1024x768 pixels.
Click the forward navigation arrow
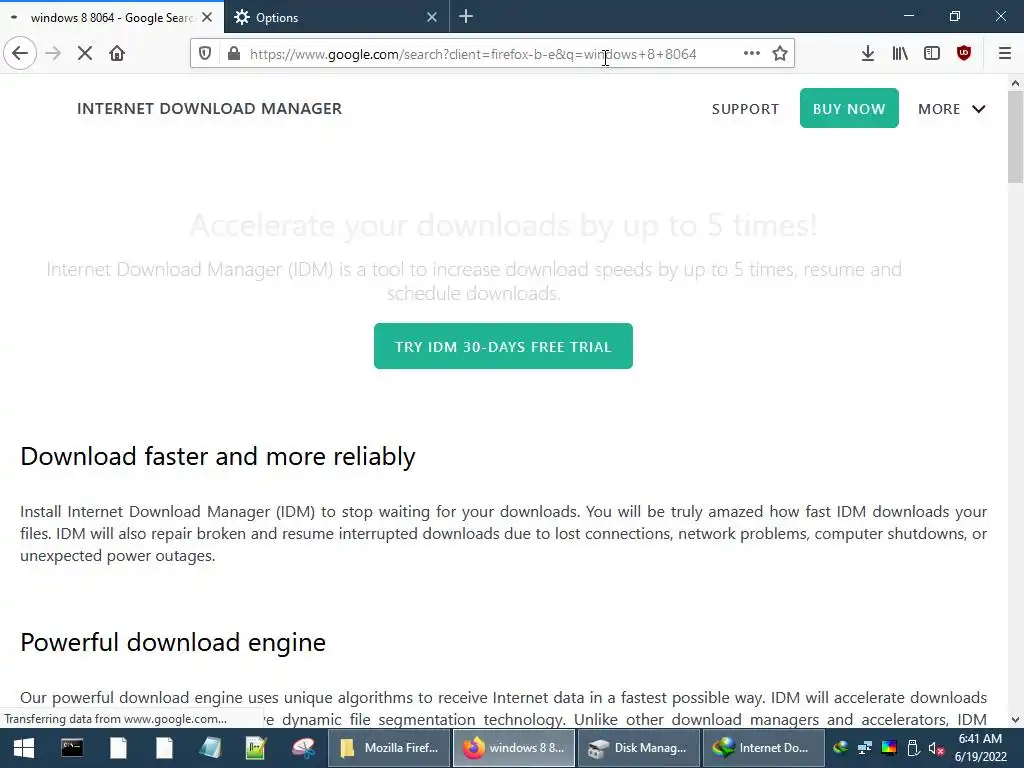[53, 54]
